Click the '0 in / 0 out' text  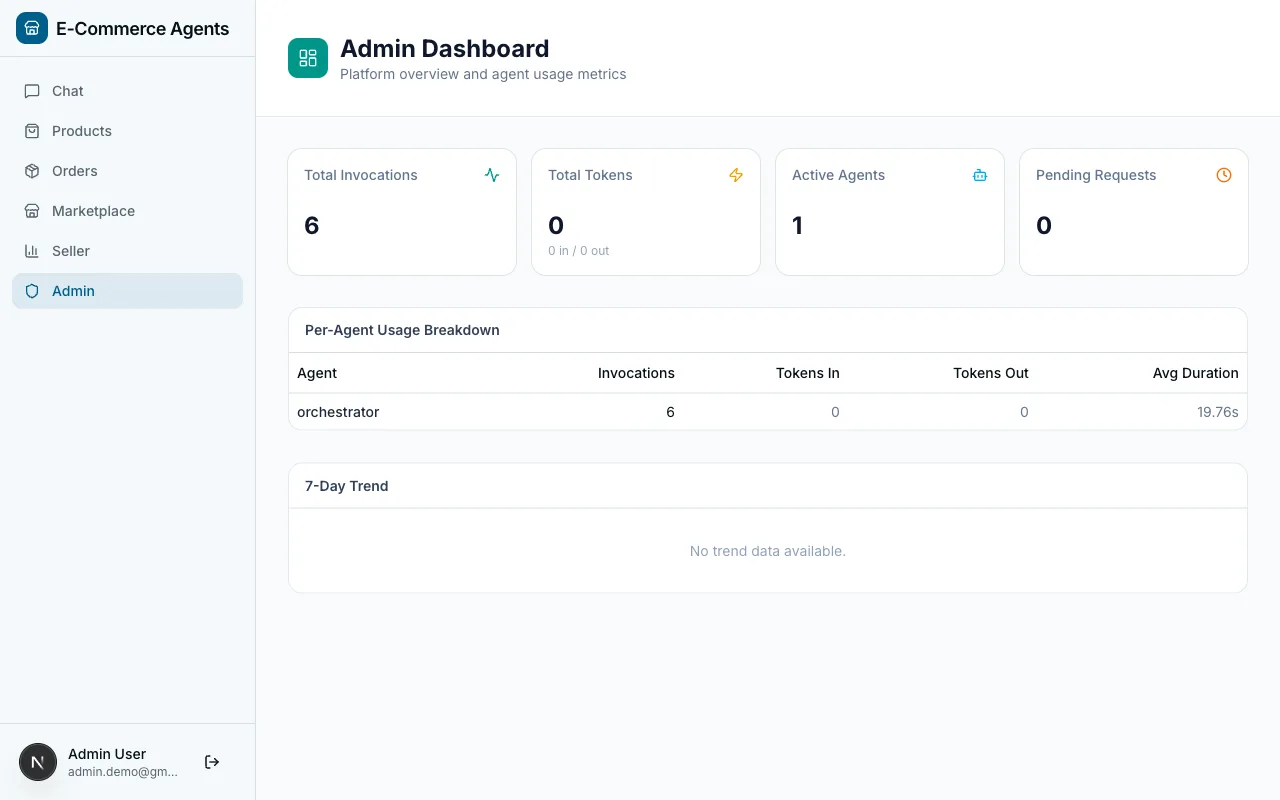(x=578, y=251)
